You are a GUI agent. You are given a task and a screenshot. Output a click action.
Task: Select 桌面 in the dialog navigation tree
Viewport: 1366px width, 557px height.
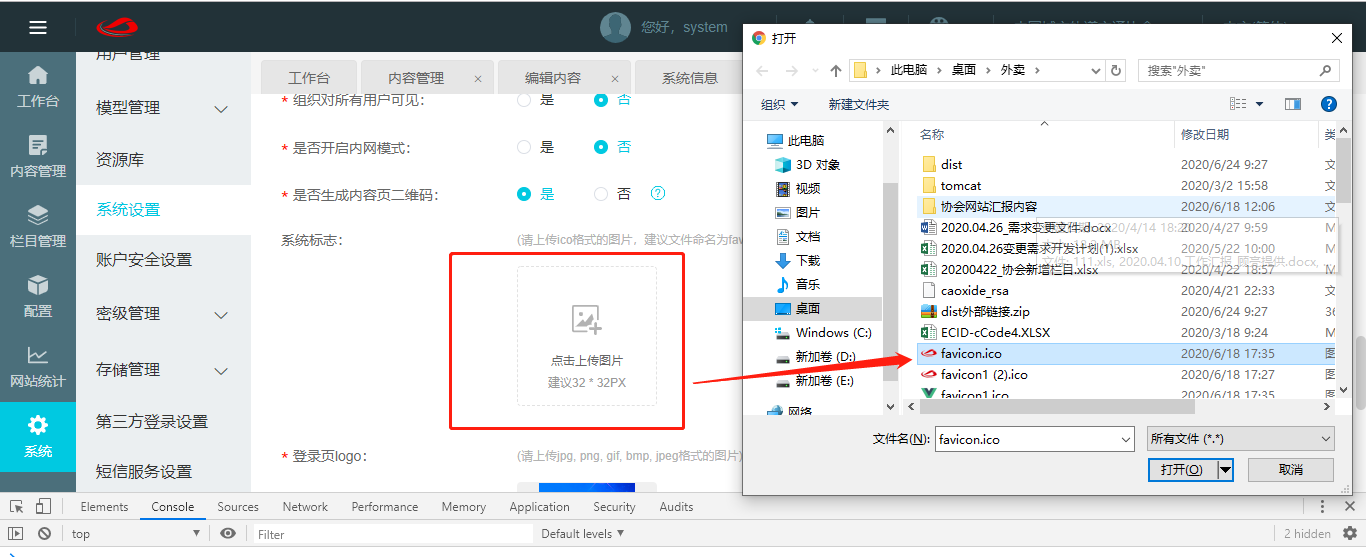[x=808, y=308]
